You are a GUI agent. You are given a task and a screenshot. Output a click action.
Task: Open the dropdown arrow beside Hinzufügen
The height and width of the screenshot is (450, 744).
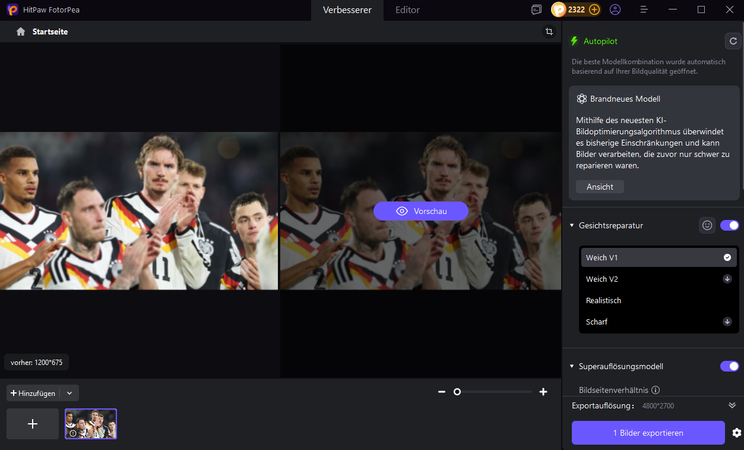(x=69, y=394)
